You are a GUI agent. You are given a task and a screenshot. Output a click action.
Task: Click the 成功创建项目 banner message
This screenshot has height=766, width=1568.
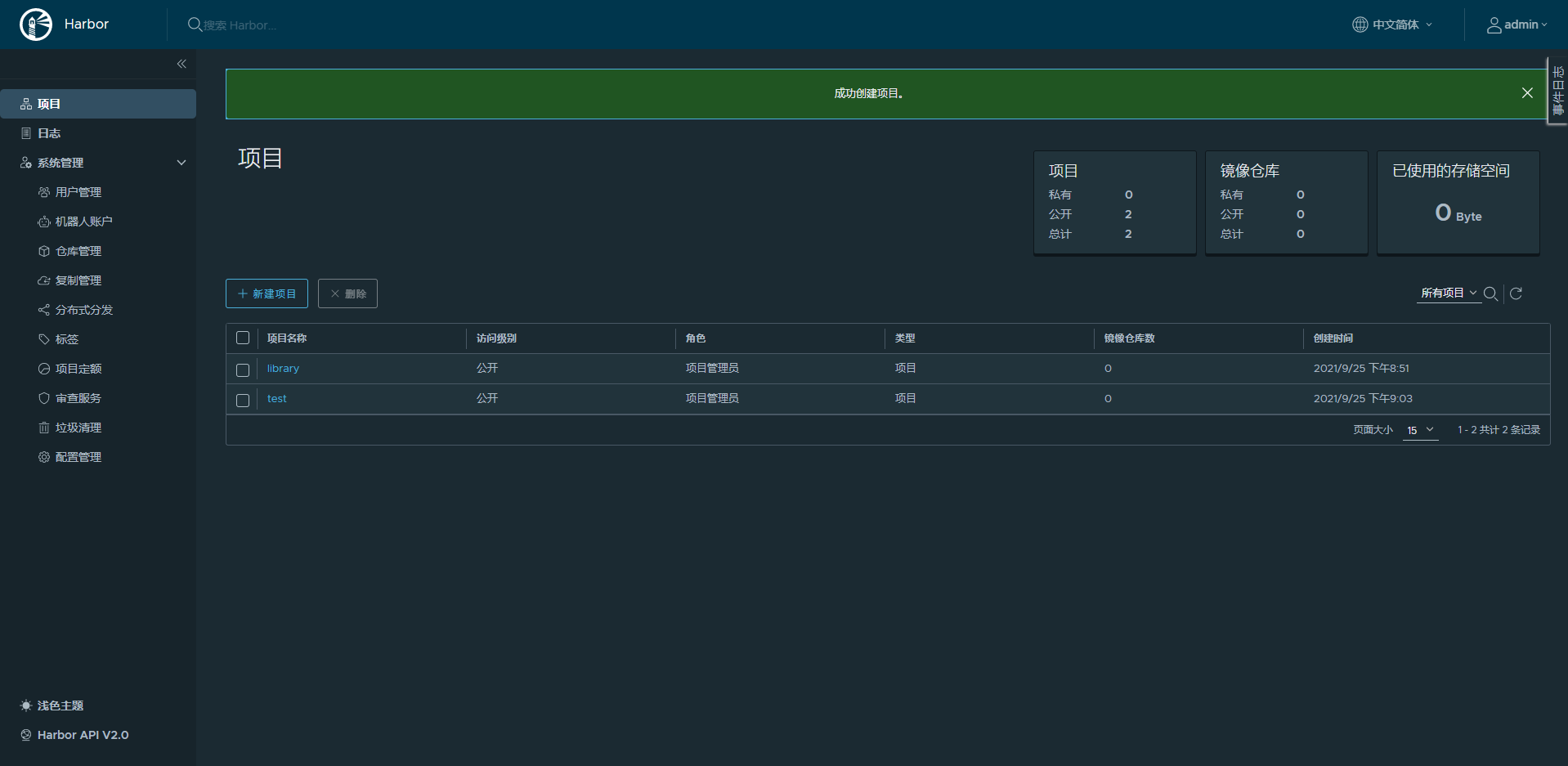point(869,94)
